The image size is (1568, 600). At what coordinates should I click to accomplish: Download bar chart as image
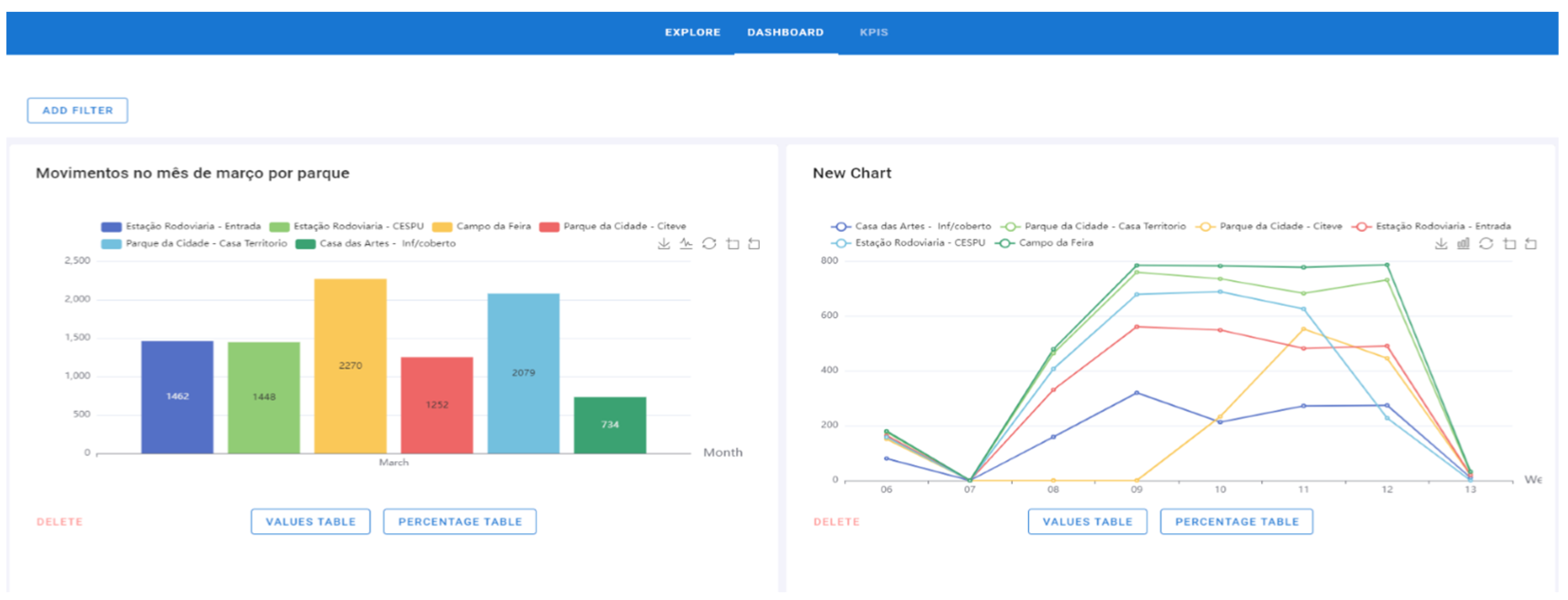(664, 244)
